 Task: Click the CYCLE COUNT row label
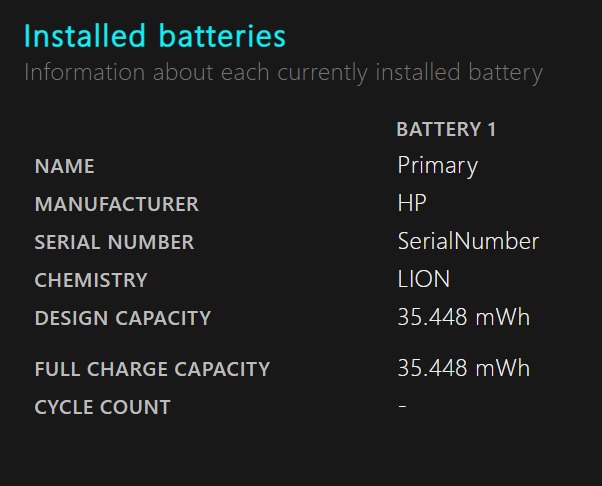coord(102,407)
